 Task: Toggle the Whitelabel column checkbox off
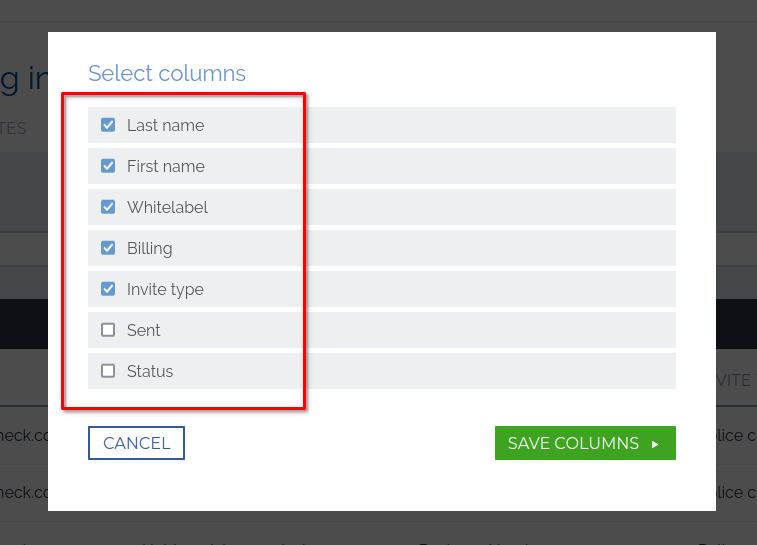108,207
